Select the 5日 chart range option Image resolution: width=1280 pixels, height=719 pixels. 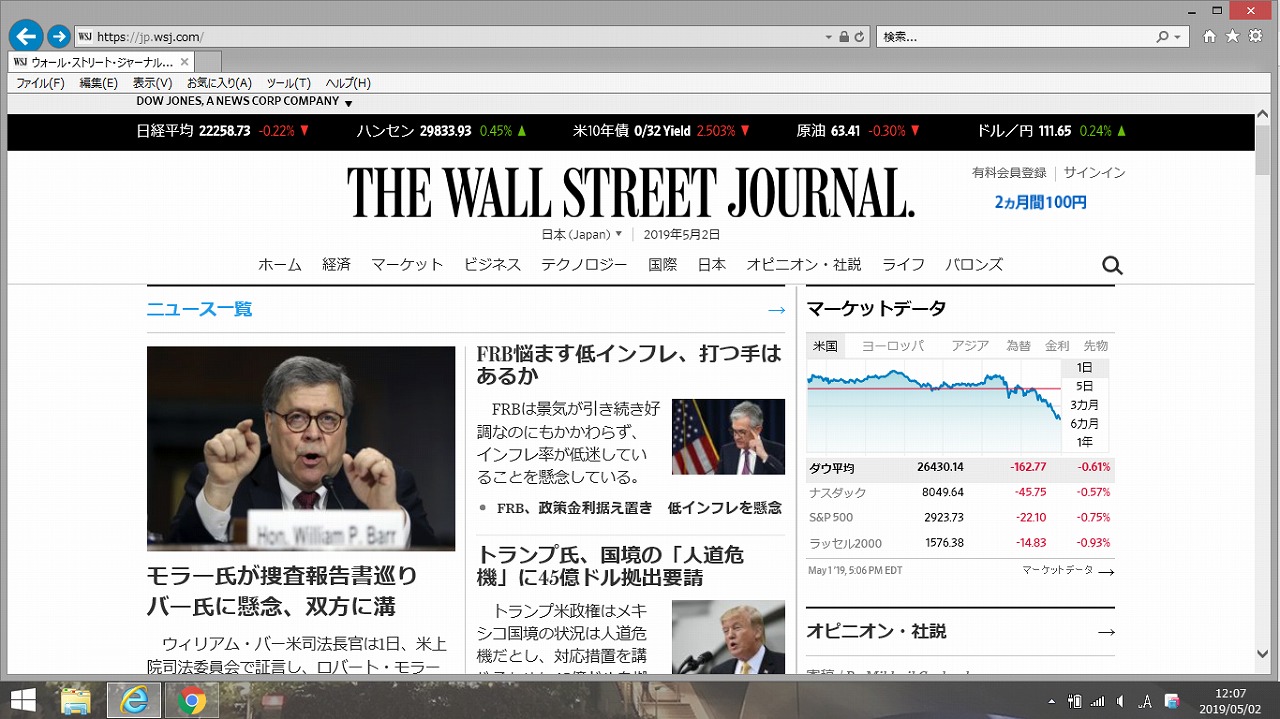[1085, 386]
